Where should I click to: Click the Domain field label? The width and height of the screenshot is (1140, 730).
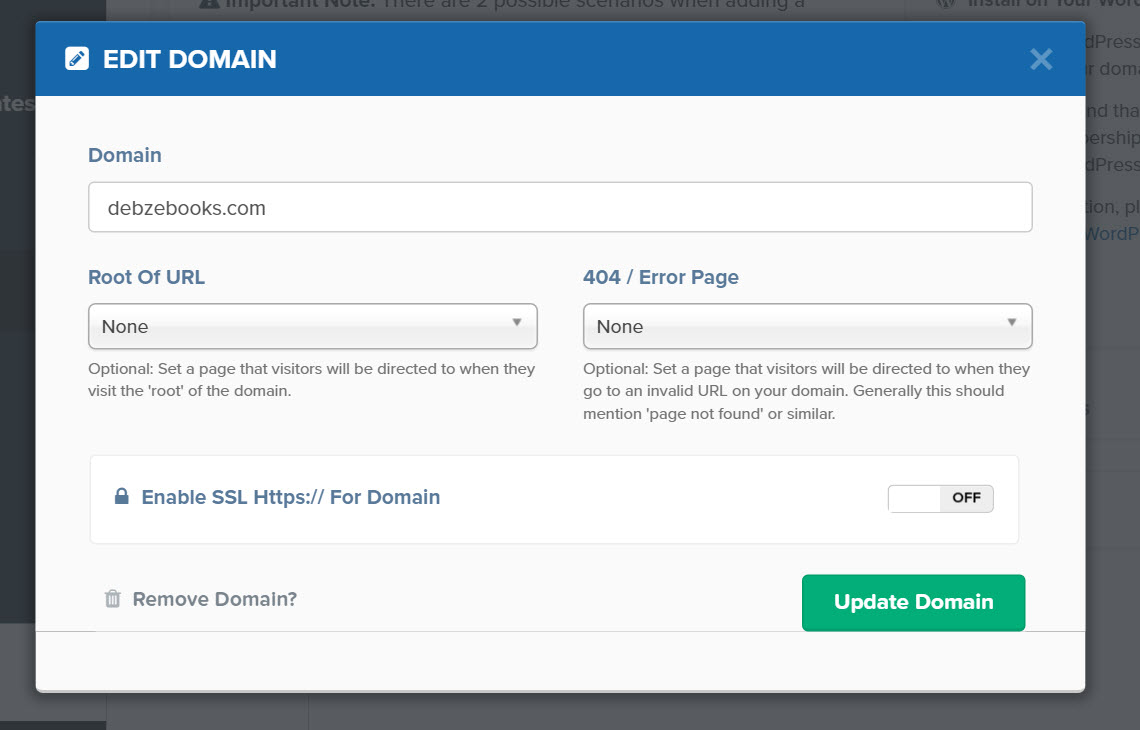125,155
